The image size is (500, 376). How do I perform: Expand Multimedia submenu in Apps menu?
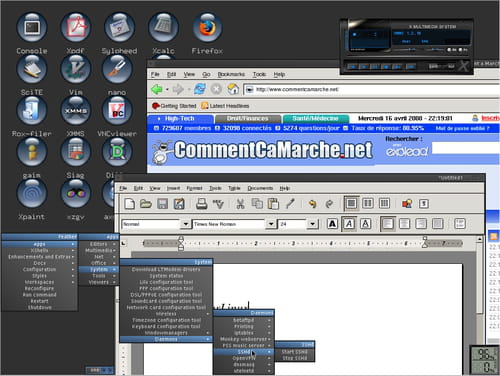(x=99, y=250)
